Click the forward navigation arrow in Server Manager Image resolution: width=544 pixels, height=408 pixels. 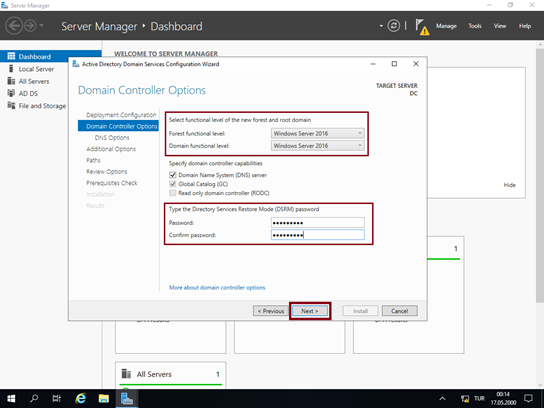click(x=31, y=26)
